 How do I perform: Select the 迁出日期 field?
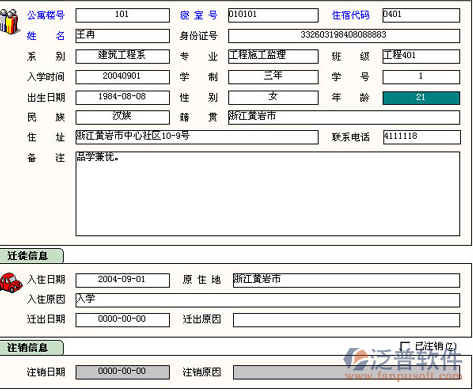[122, 320]
